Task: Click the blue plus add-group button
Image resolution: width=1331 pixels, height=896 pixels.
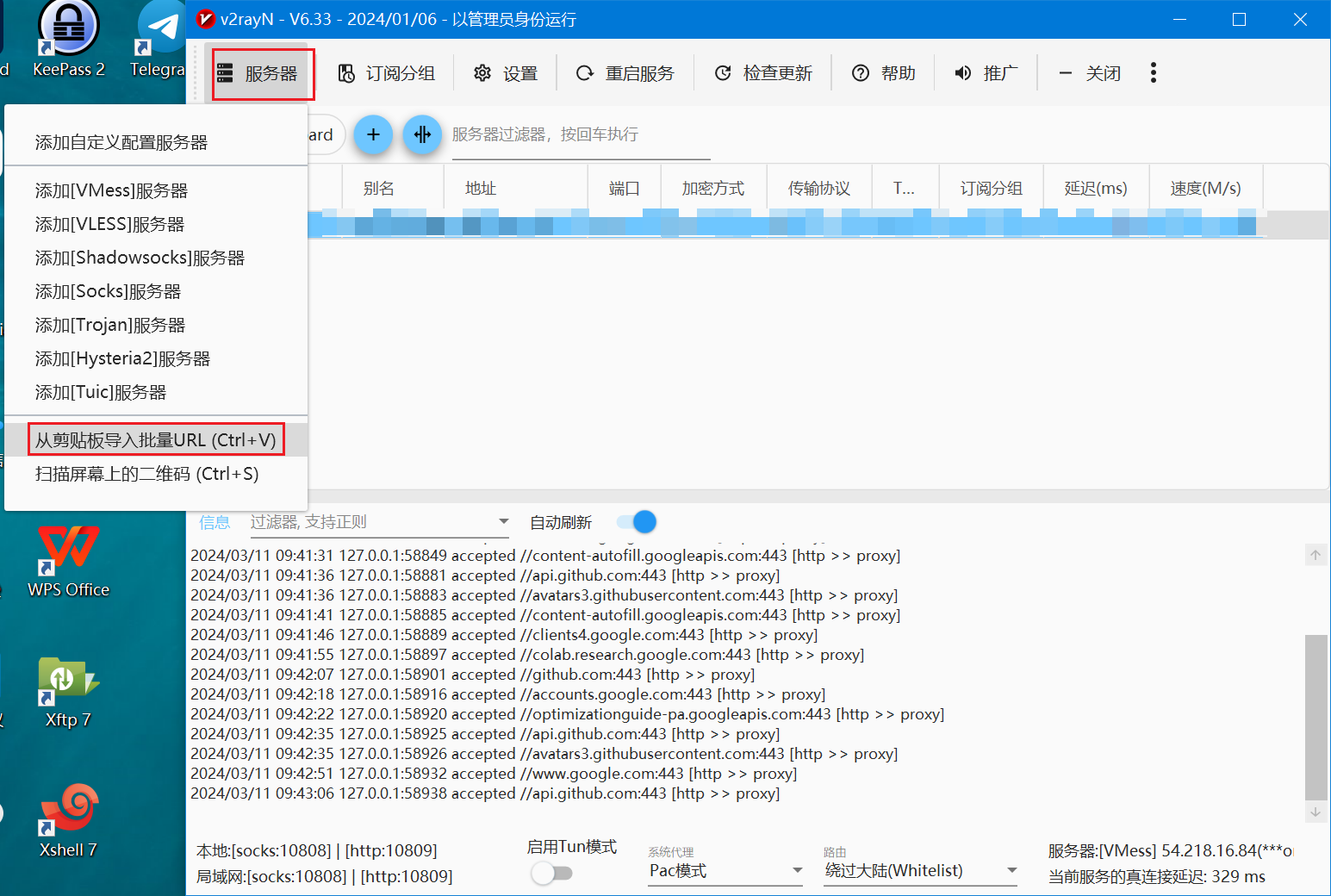Action: (373, 134)
